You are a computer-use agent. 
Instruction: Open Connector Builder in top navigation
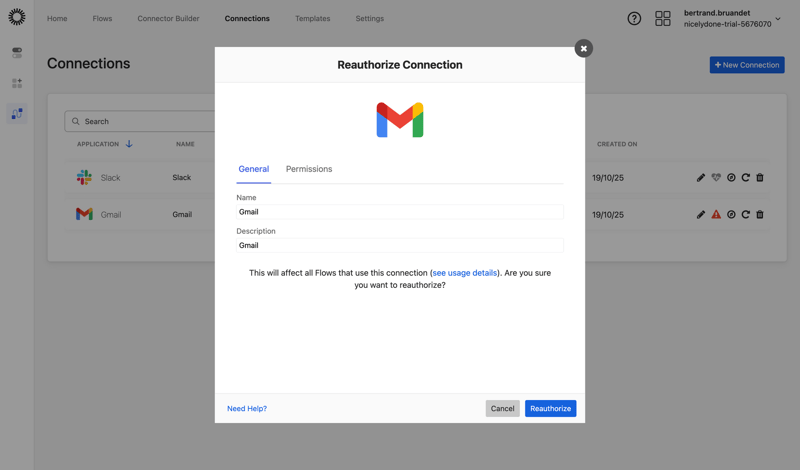pyautogui.click(x=168, y=18)
